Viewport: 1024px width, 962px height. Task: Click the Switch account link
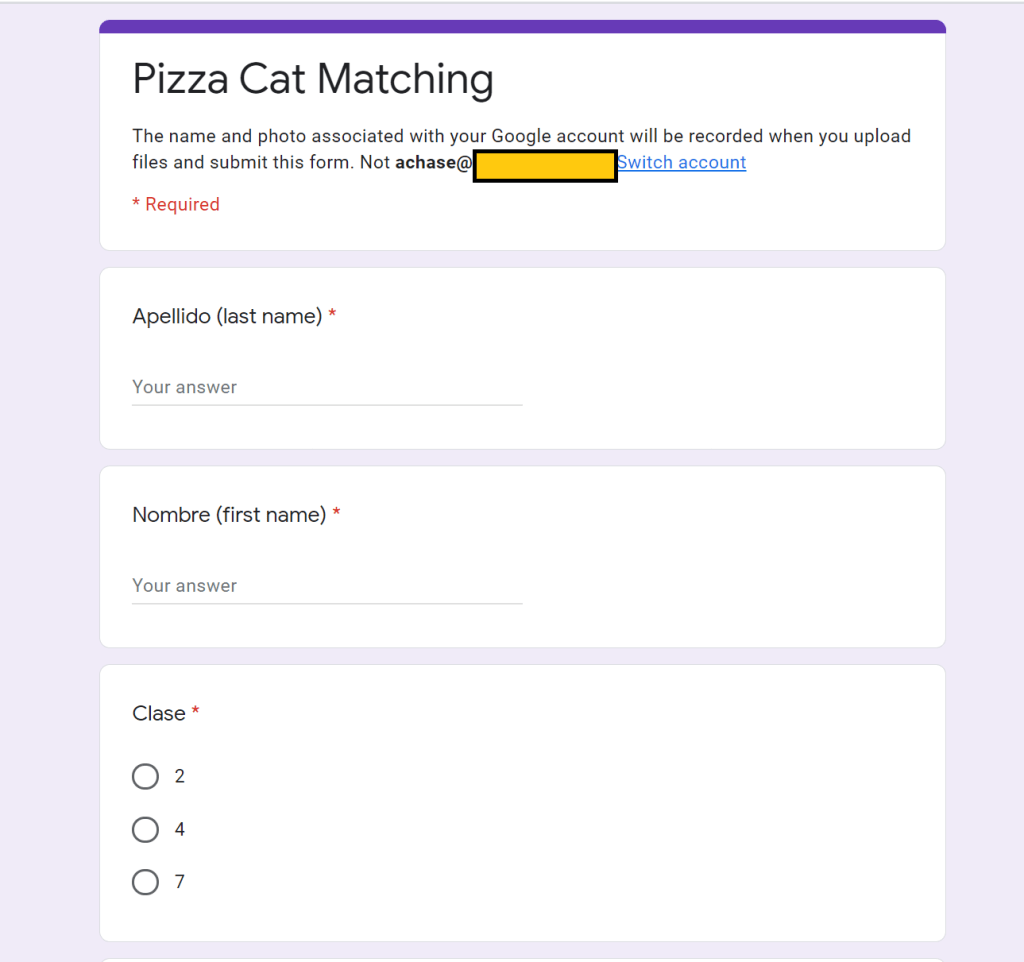pos(681,163)
